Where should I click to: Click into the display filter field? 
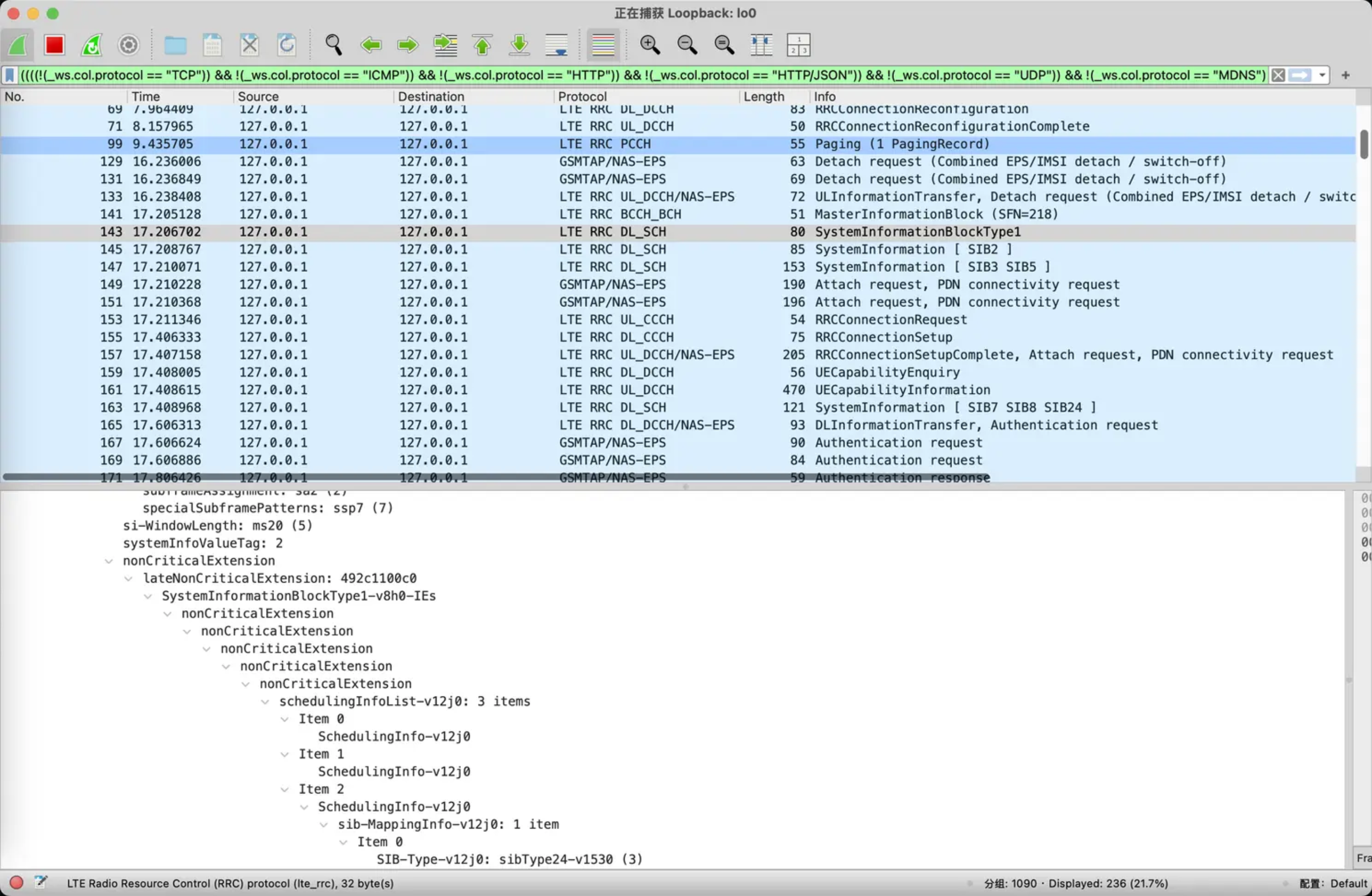(x=643, y=75)
